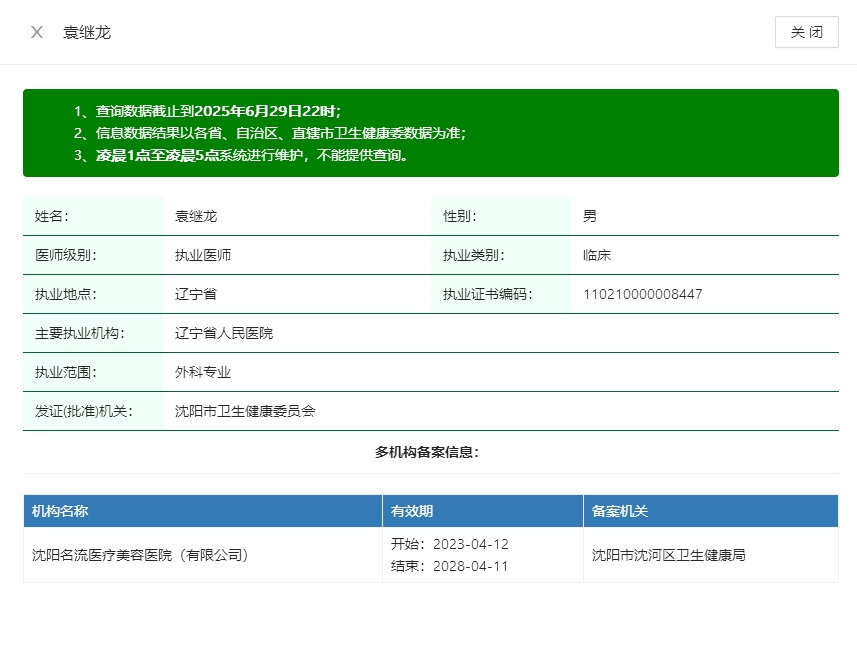The image size is (857, 669).
Task: Click the 性别 label
Action: (x=460, y=216)
